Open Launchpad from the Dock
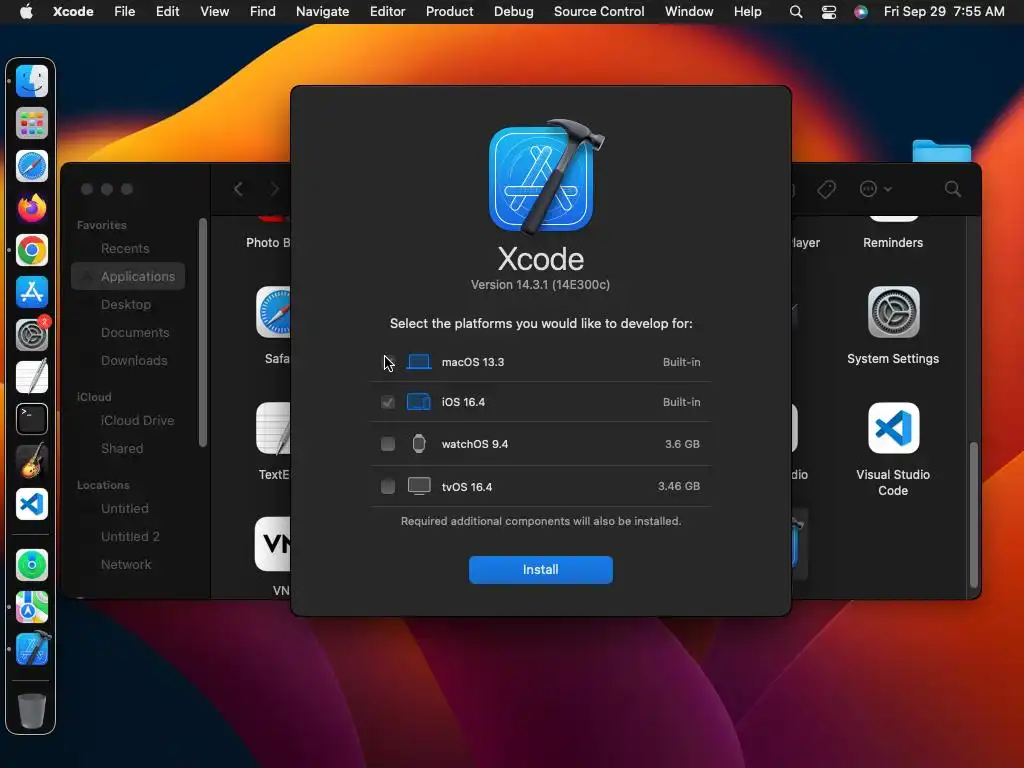Image resolution: width=1024 pixels, height=768 pixels. click(x=31, y=123)
